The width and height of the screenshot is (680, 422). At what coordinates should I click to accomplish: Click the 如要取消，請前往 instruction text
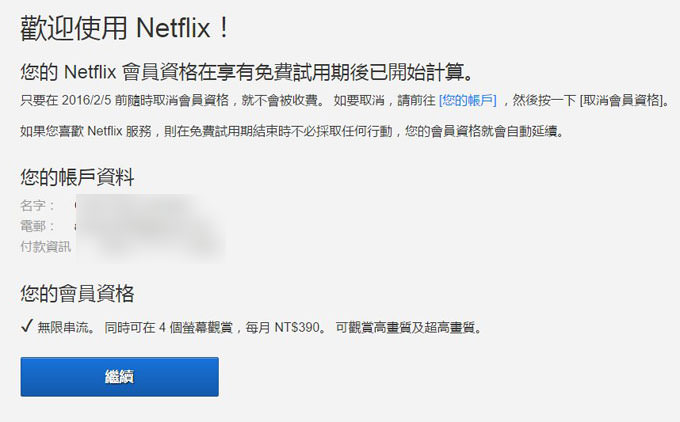pos(385,101)
